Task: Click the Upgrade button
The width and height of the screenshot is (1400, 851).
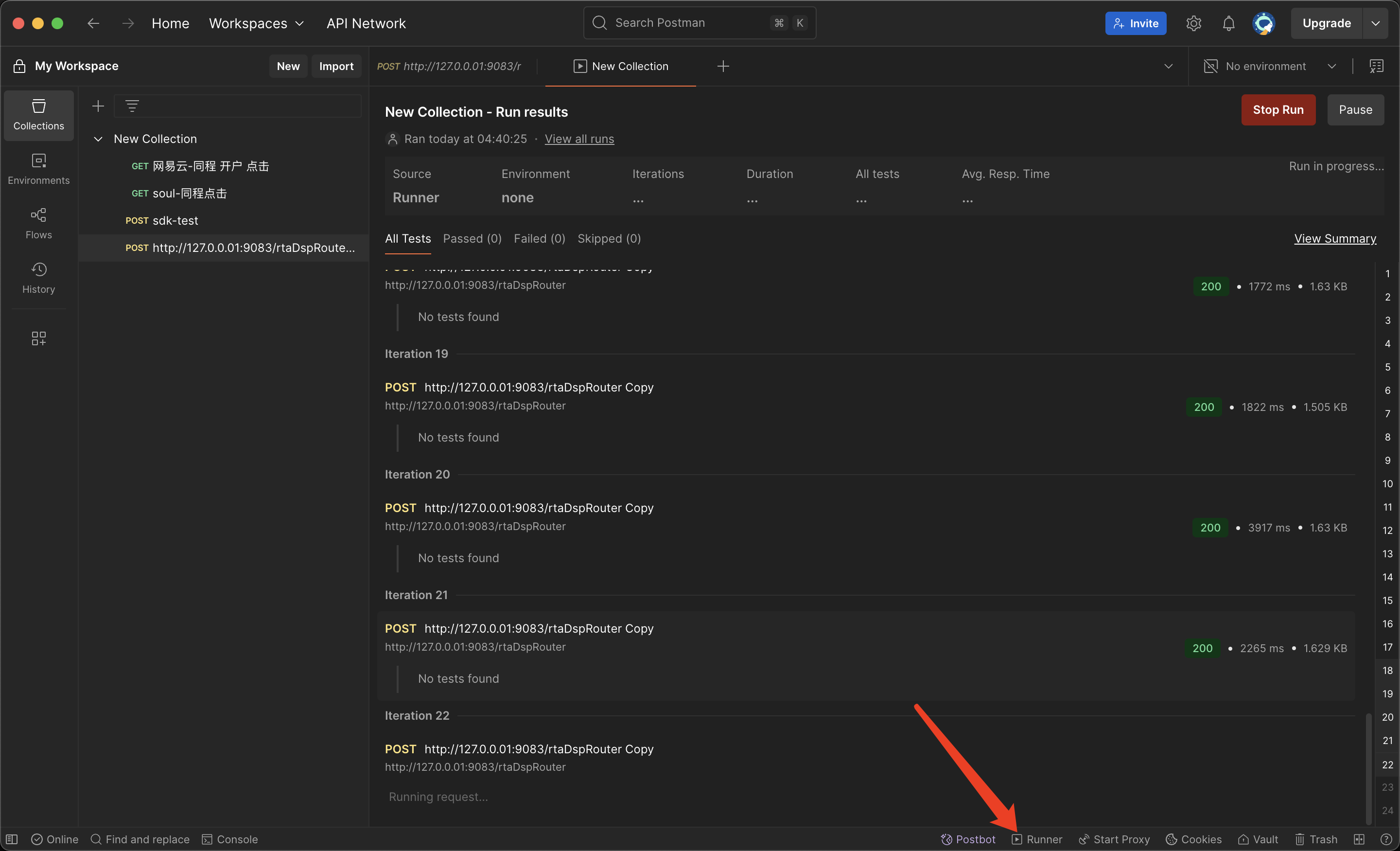Action: coord(1327,23)
